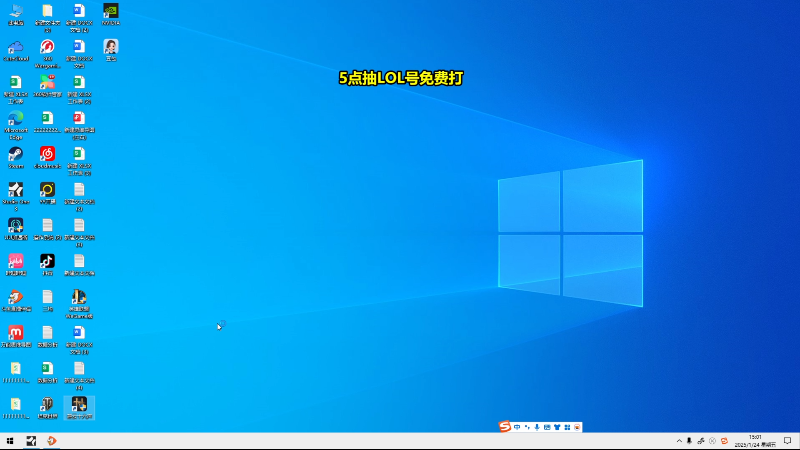Open the "新建文本文档 (4)" text file
The height and width of the screenshot is (450, 800).
tap(79, 376)
